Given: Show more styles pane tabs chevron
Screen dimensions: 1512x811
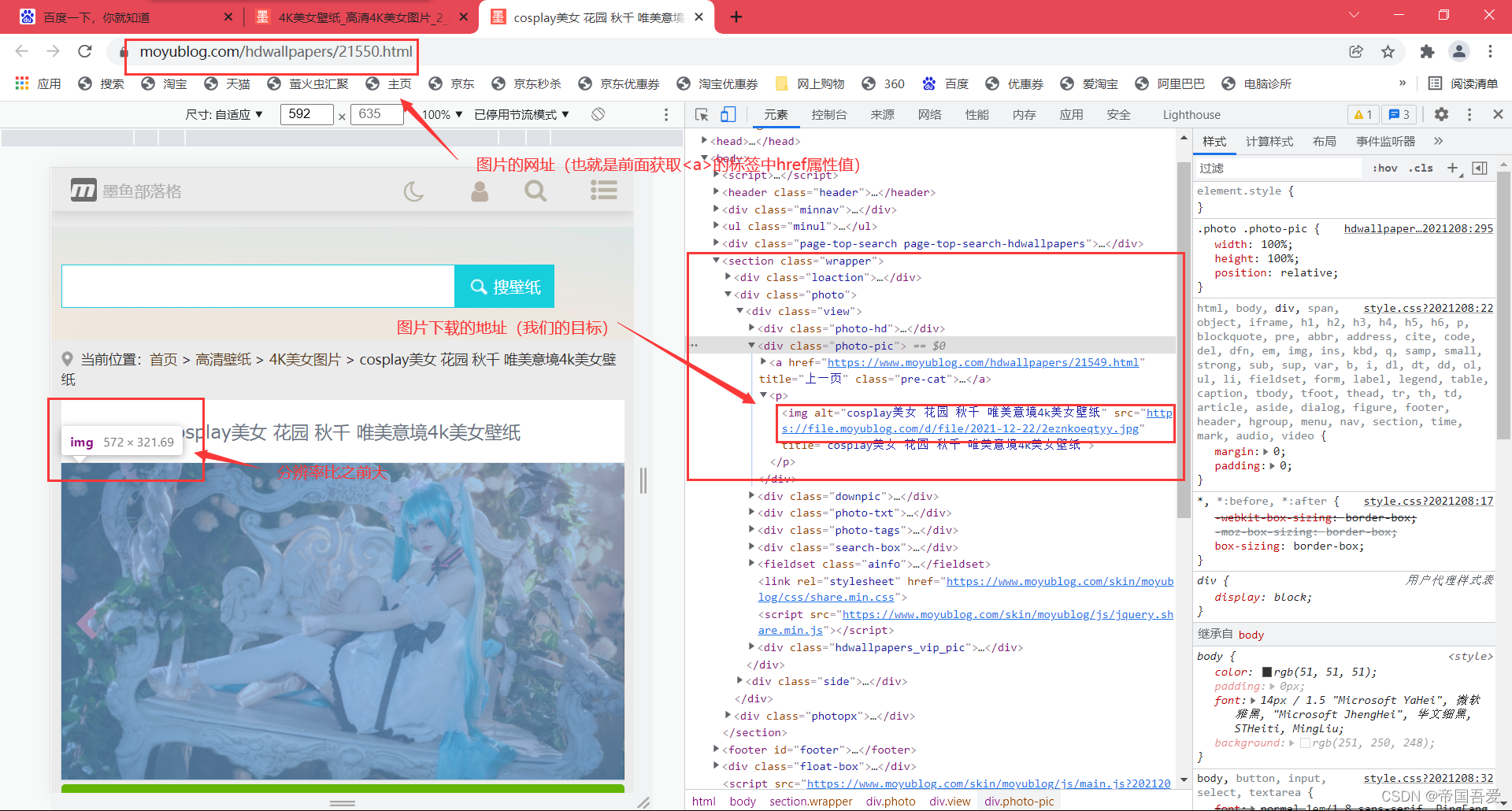Looking at the screenshot, I should (x=1438, y=141).
